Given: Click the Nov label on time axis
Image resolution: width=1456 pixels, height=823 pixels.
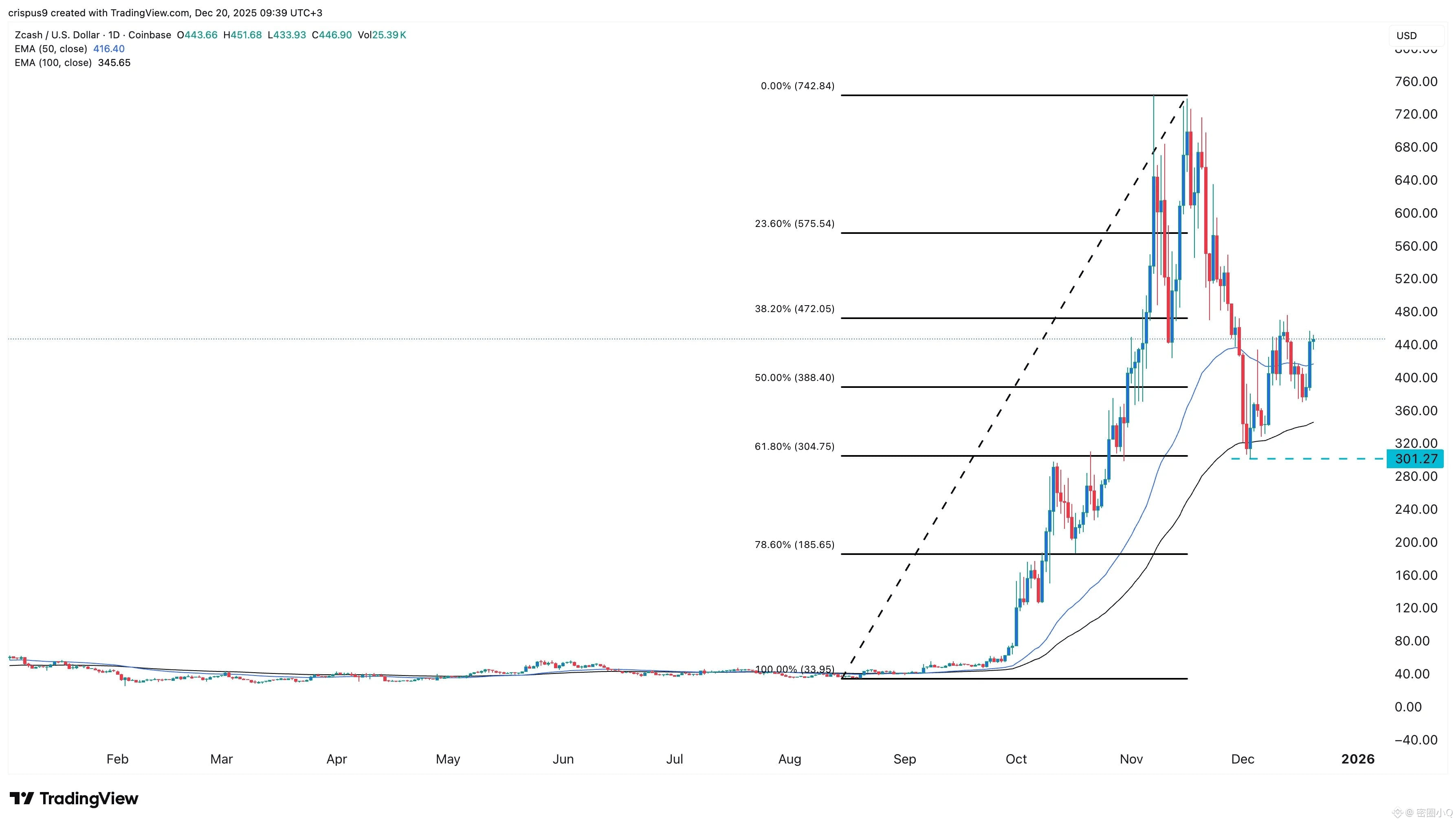Looking at the screenshot, I should (1131, 759).
